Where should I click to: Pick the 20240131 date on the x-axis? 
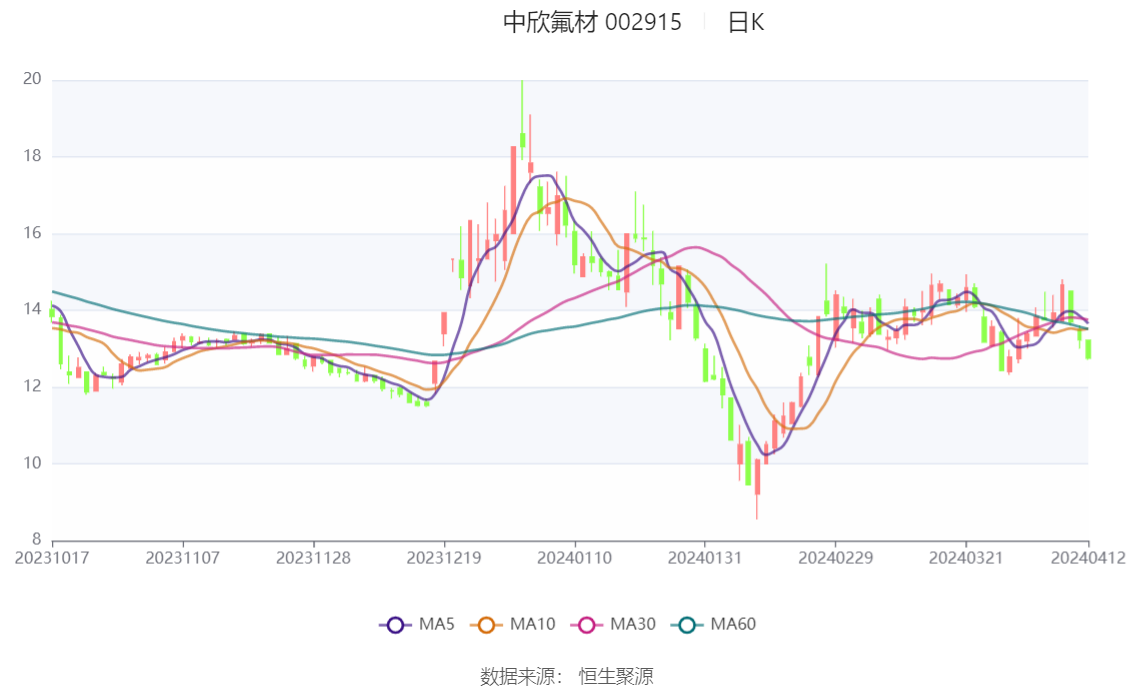point(705,558)
